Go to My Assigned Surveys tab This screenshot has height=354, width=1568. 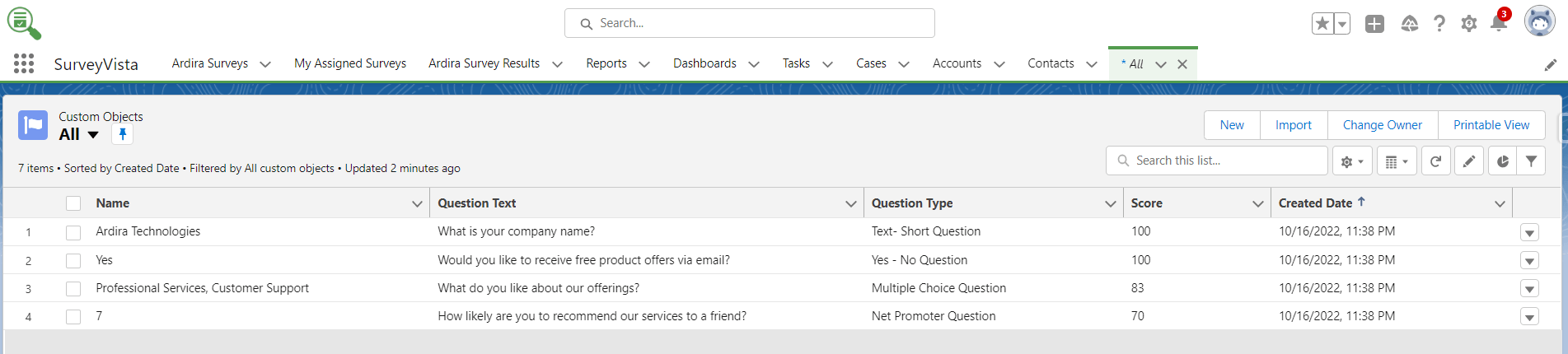point(350,63)
